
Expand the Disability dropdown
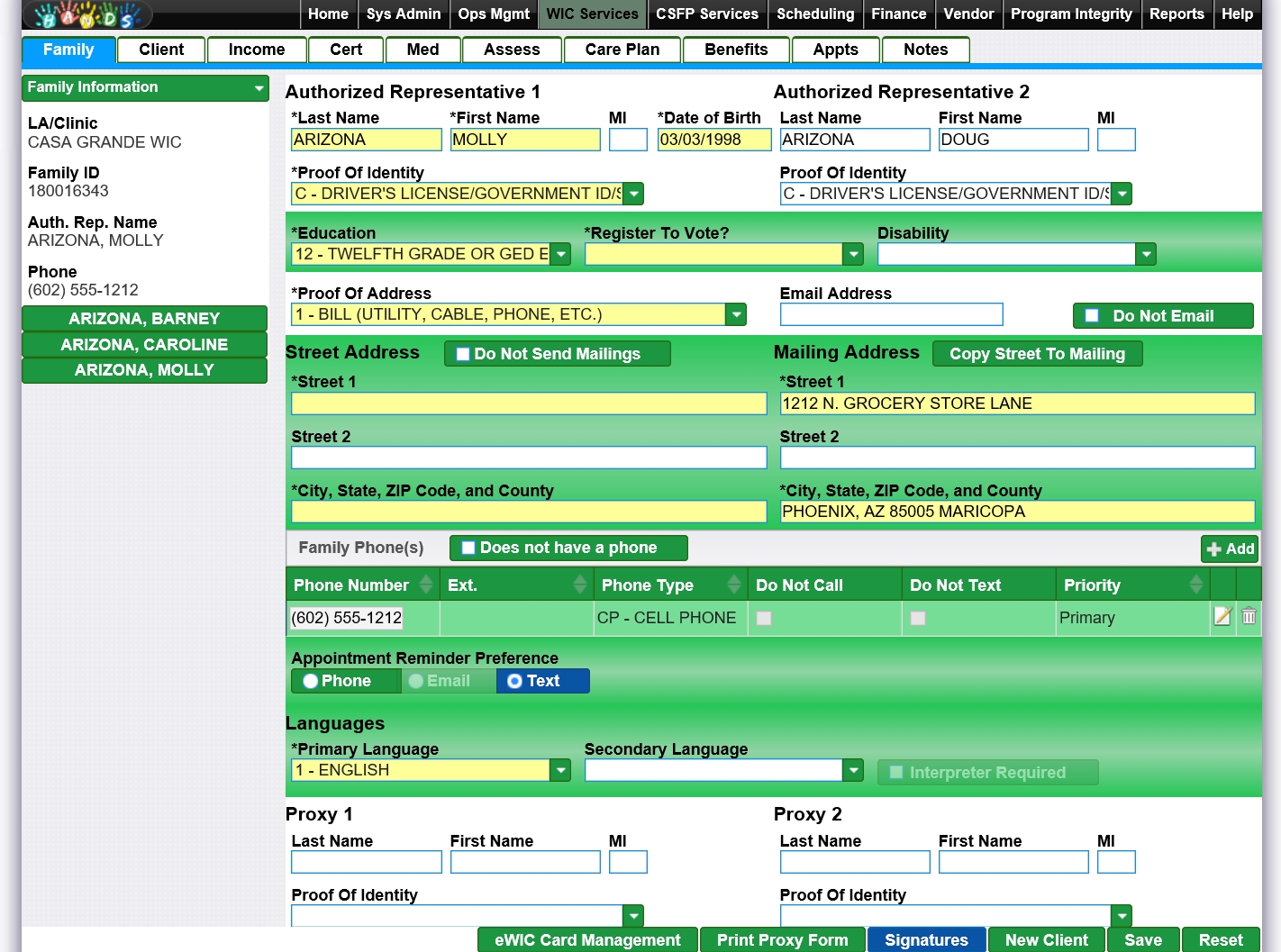pyautogui.click(x=1145, y=255)
